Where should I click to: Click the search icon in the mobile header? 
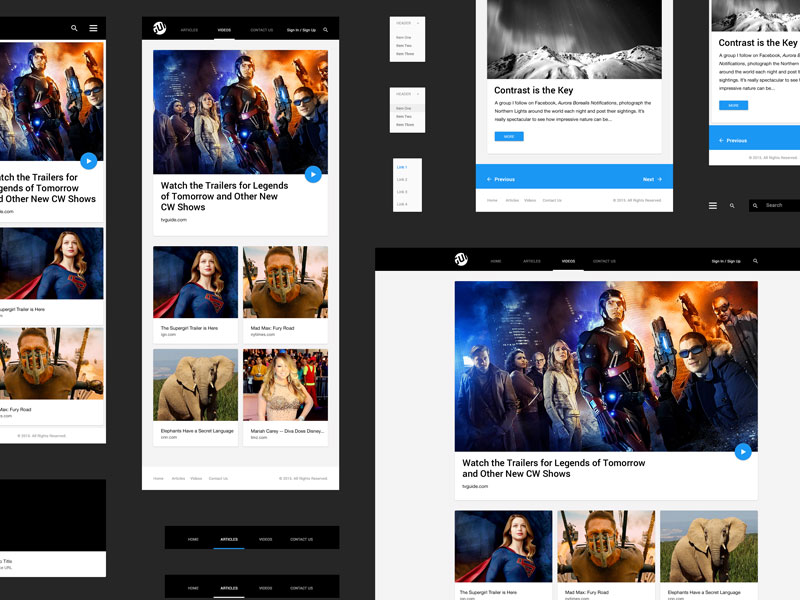[x=74, y=28]
